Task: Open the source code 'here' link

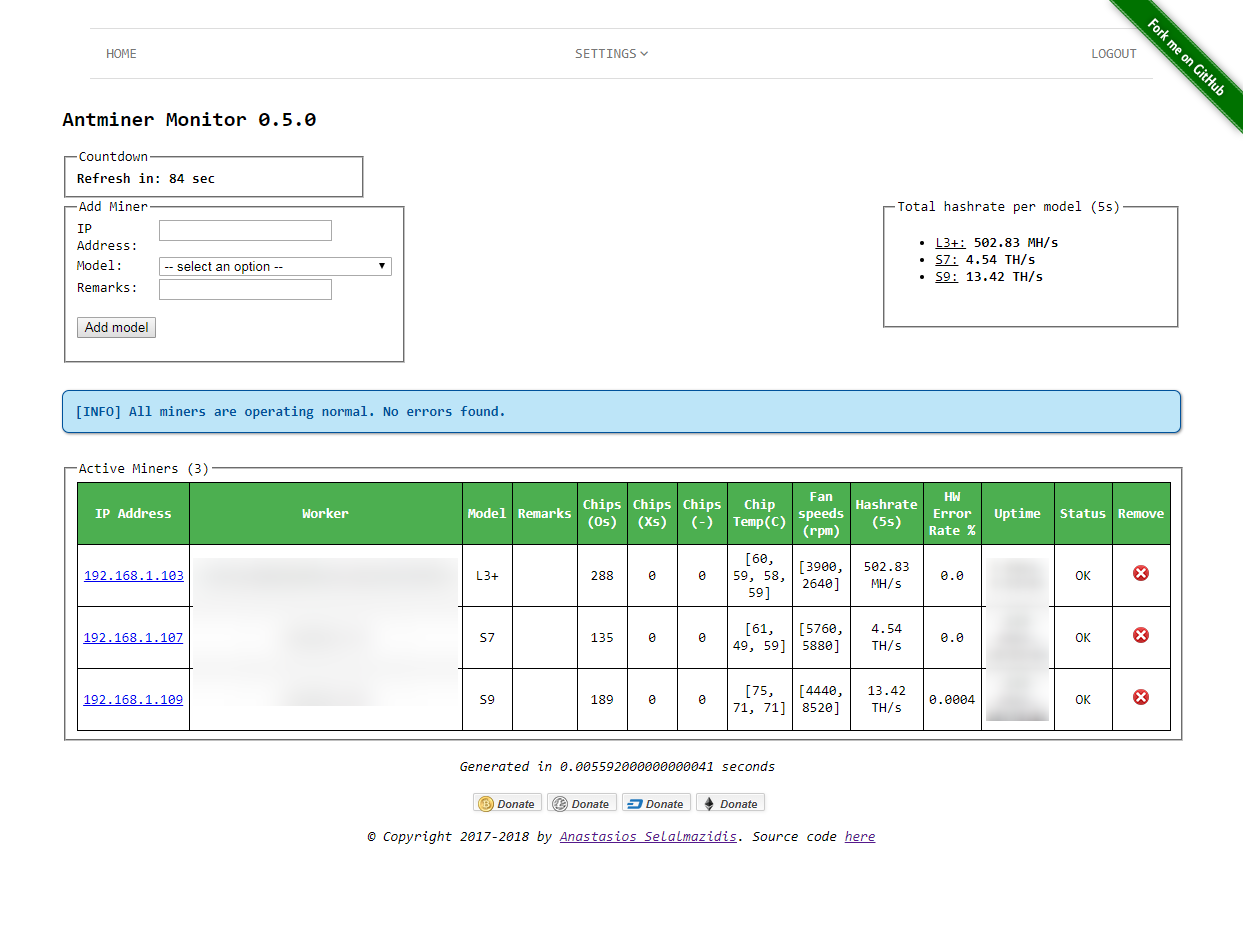Action: coord(859,836)
